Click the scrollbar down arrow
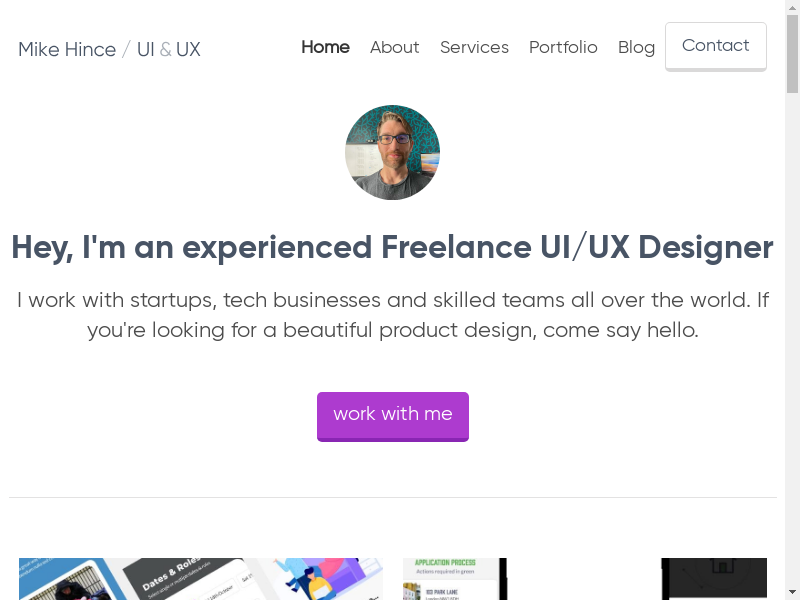This screenshot has height=600, width=800. tap(792, 592)
